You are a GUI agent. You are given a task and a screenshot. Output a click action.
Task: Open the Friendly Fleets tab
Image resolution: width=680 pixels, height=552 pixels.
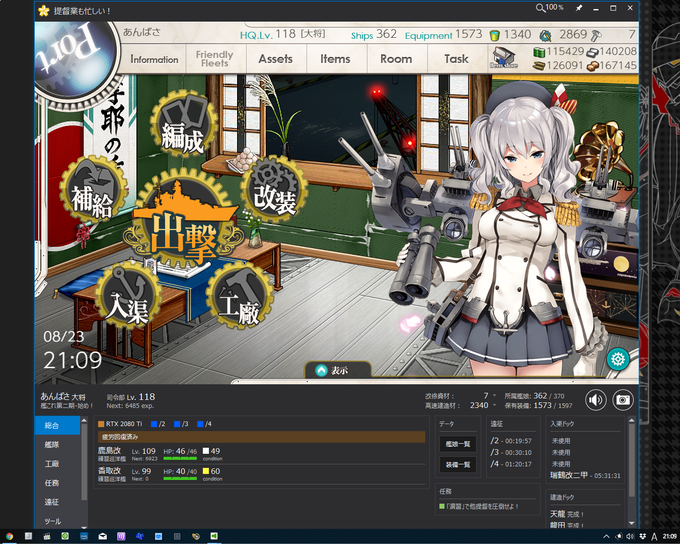[x=215, y=59]
